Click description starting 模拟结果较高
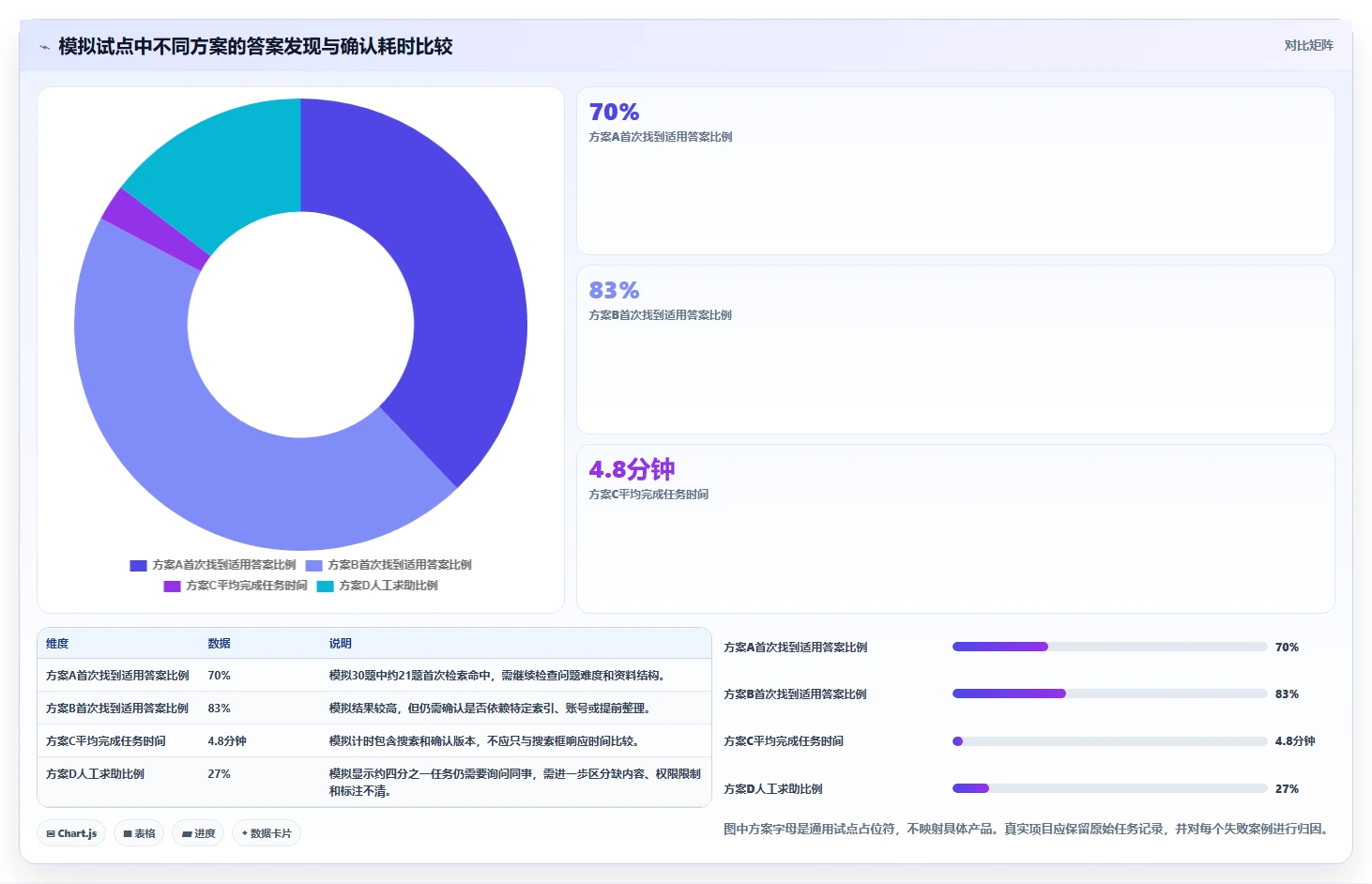 (x=492, y=709)
